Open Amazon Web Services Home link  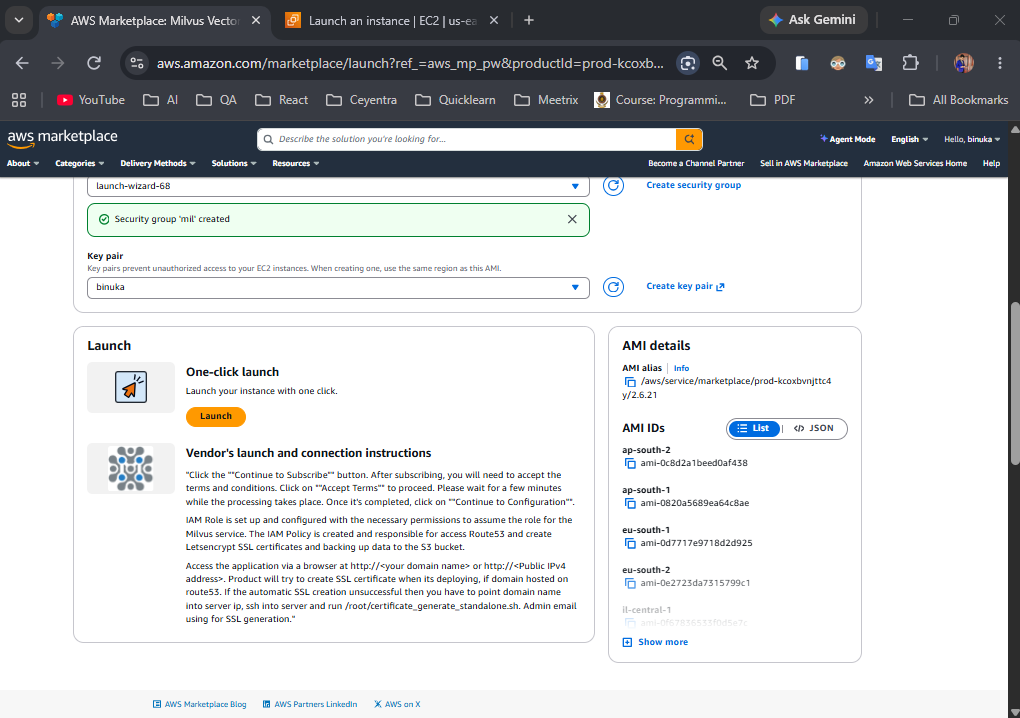pyautogui.click(x=915, y=163)
